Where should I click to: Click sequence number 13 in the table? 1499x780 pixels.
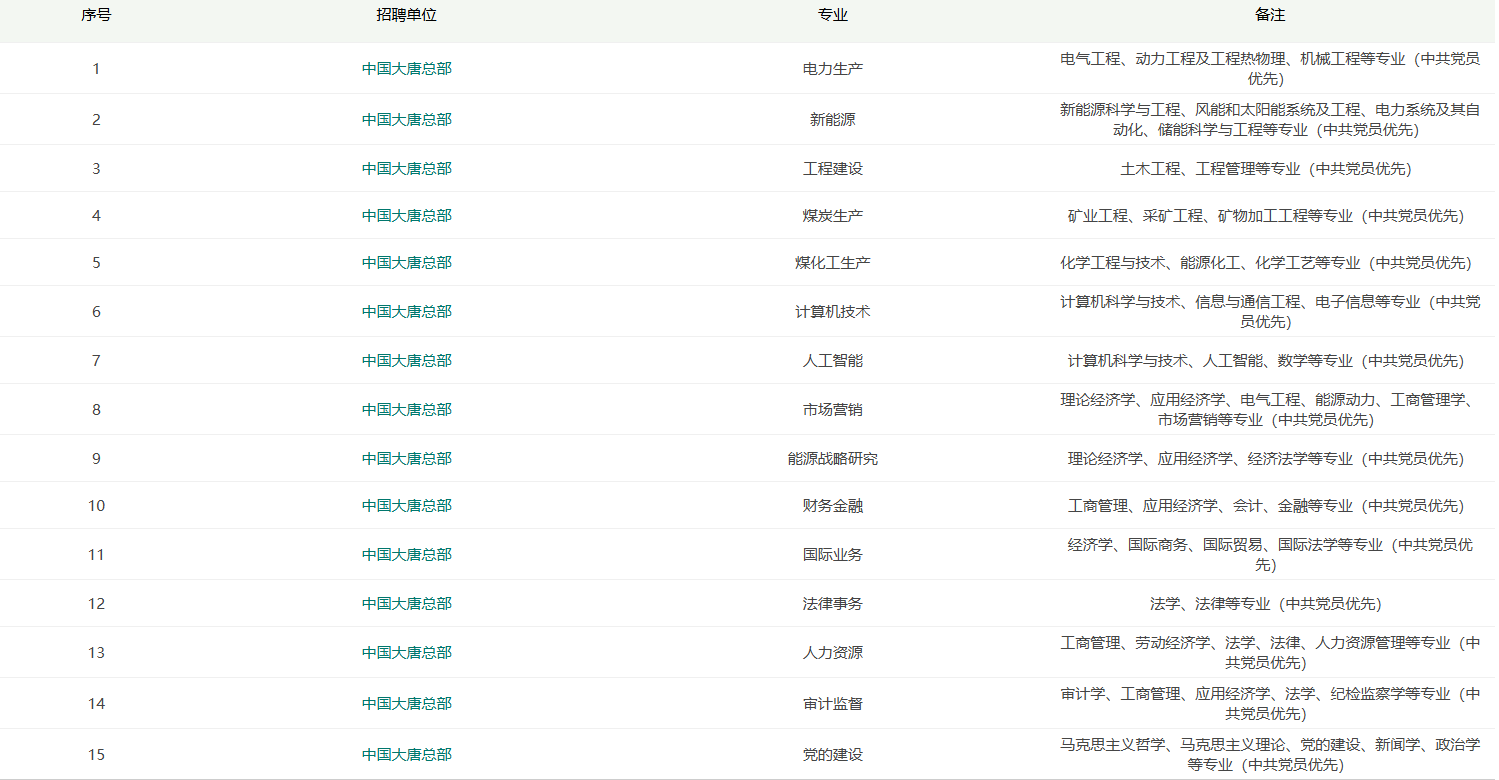click(96, 653)
